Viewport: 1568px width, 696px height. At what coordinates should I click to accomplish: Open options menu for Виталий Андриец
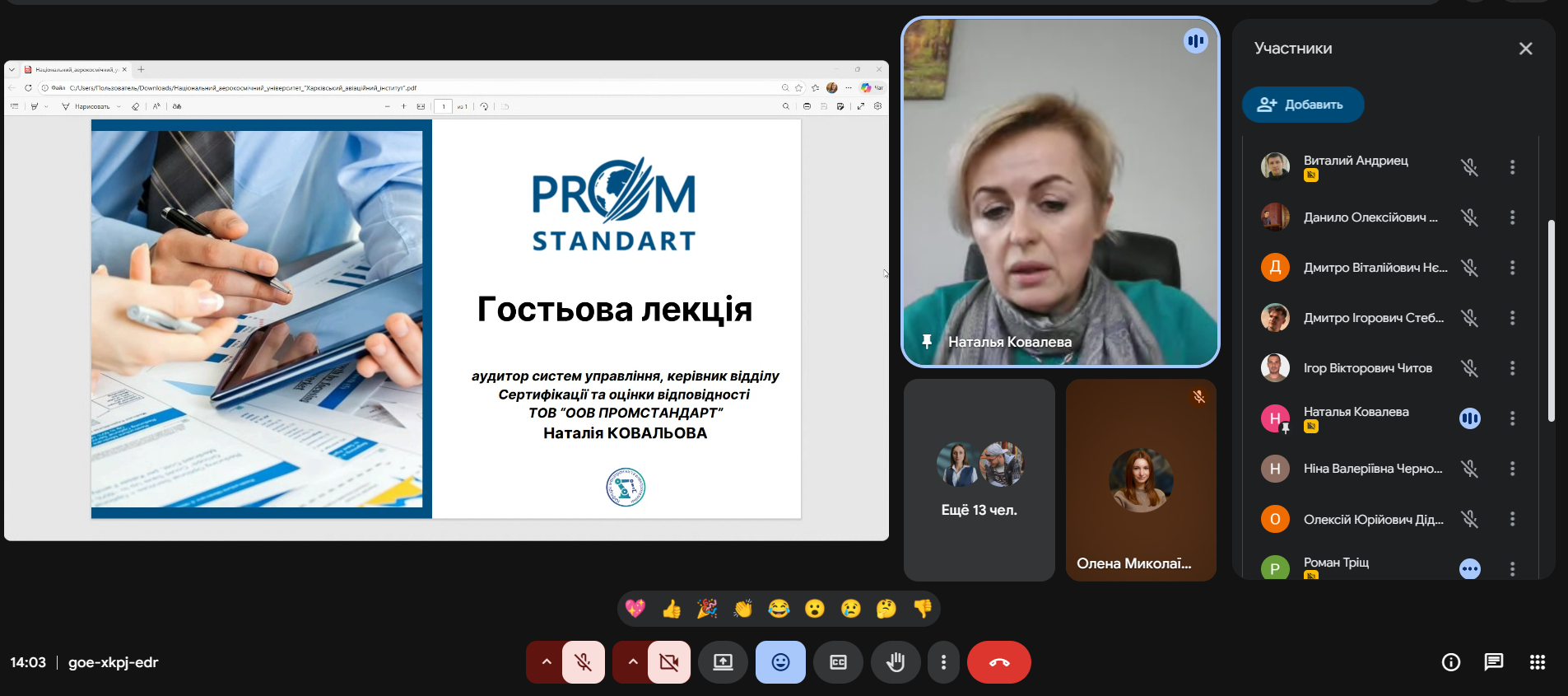click(1512, 167)
